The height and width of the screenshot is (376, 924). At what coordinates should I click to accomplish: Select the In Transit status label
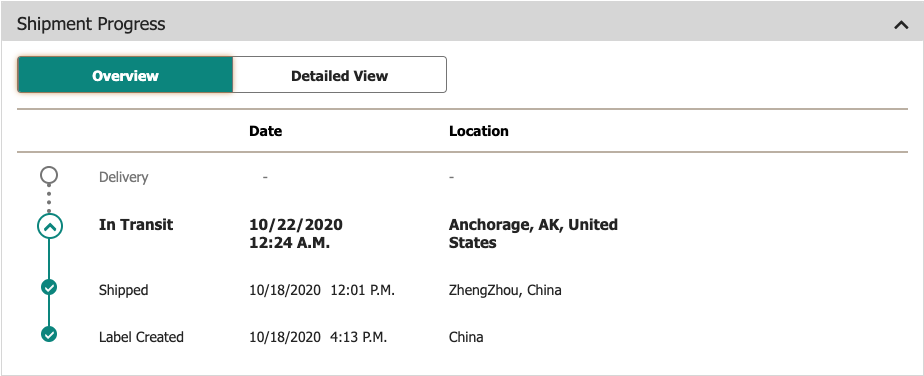pos(136,225)
